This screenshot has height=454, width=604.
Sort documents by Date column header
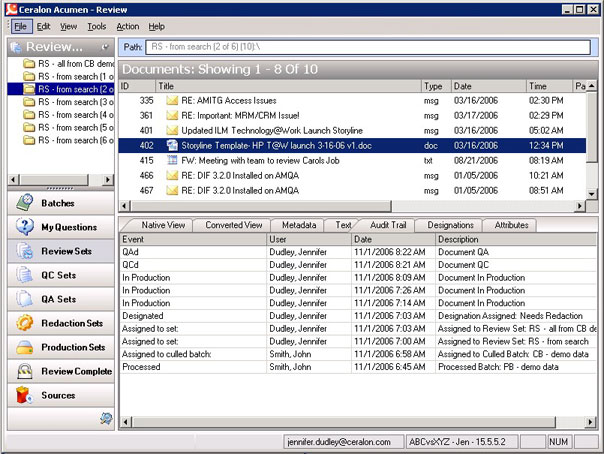click(488, 86)
